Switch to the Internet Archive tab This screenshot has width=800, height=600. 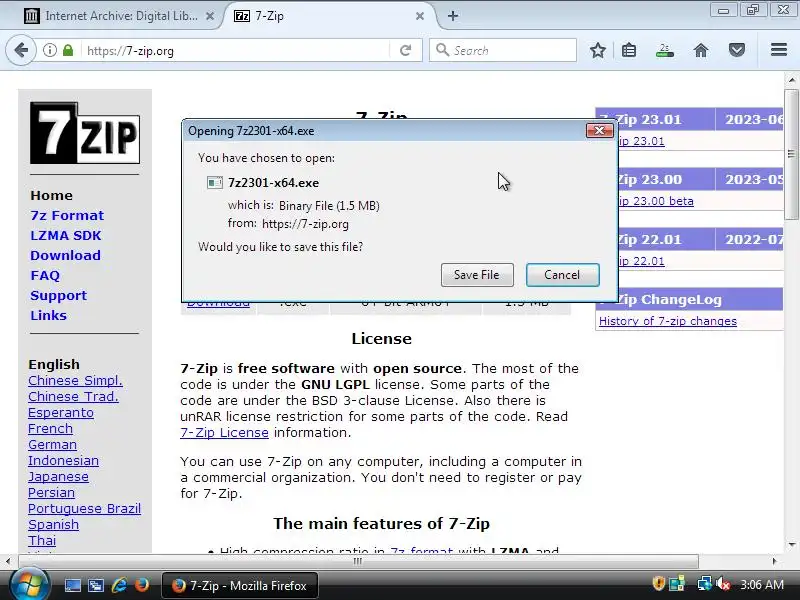point(120,16)
